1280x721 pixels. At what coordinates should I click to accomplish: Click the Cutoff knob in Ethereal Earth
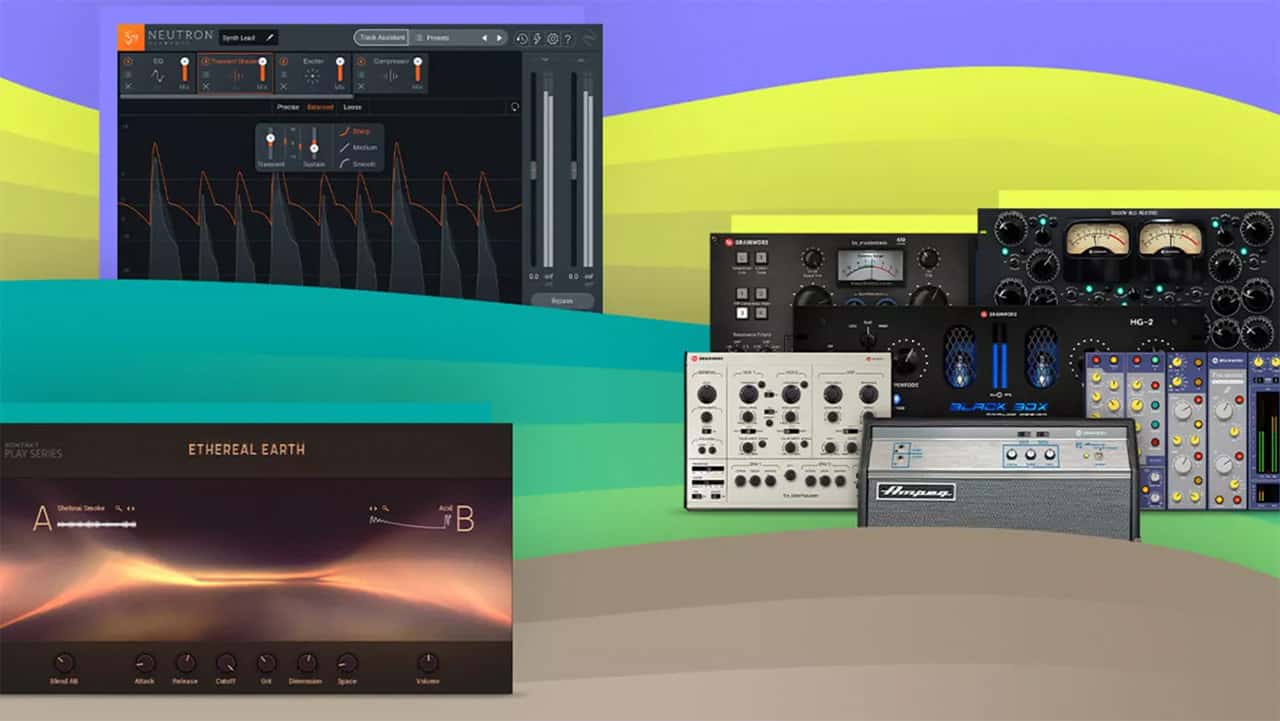pyautogui.click(x=226, y=663)
